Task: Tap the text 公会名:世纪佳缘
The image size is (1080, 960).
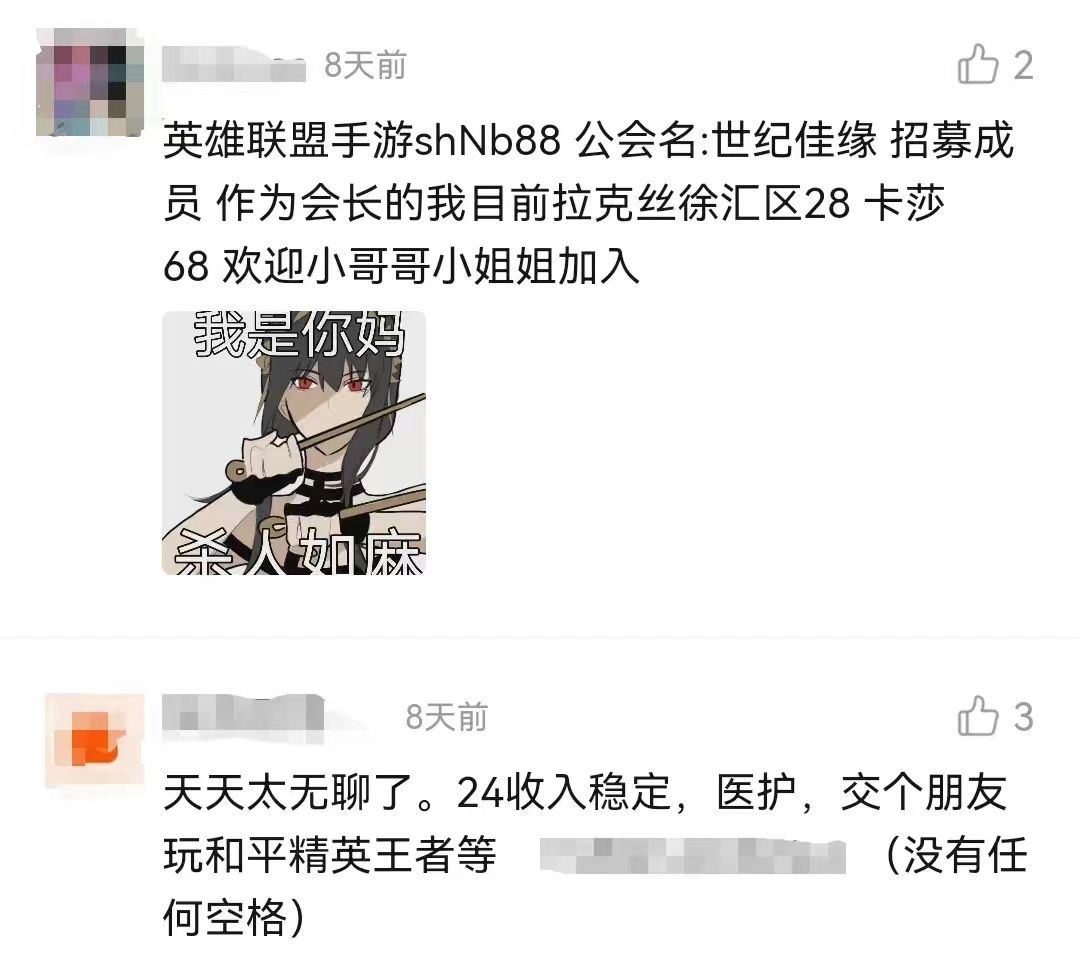Action: tap(727, 140)
